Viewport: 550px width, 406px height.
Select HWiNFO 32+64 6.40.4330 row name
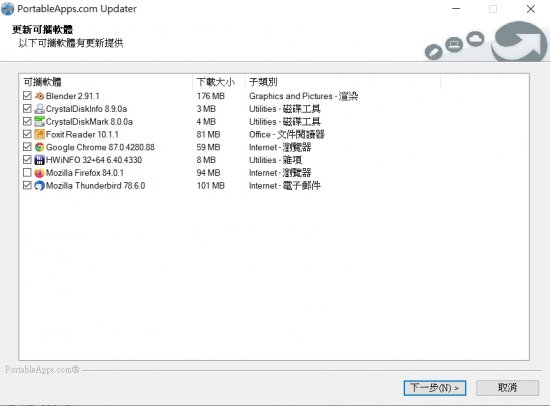94,160
